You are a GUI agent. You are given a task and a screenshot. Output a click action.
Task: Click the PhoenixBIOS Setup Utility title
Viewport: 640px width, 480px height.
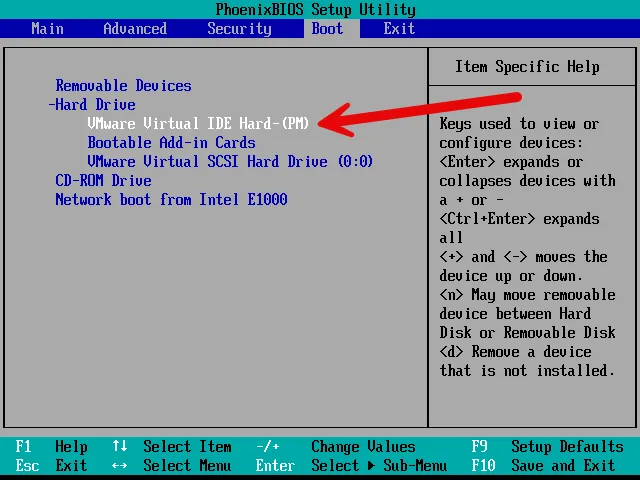(x=316, y=9)
